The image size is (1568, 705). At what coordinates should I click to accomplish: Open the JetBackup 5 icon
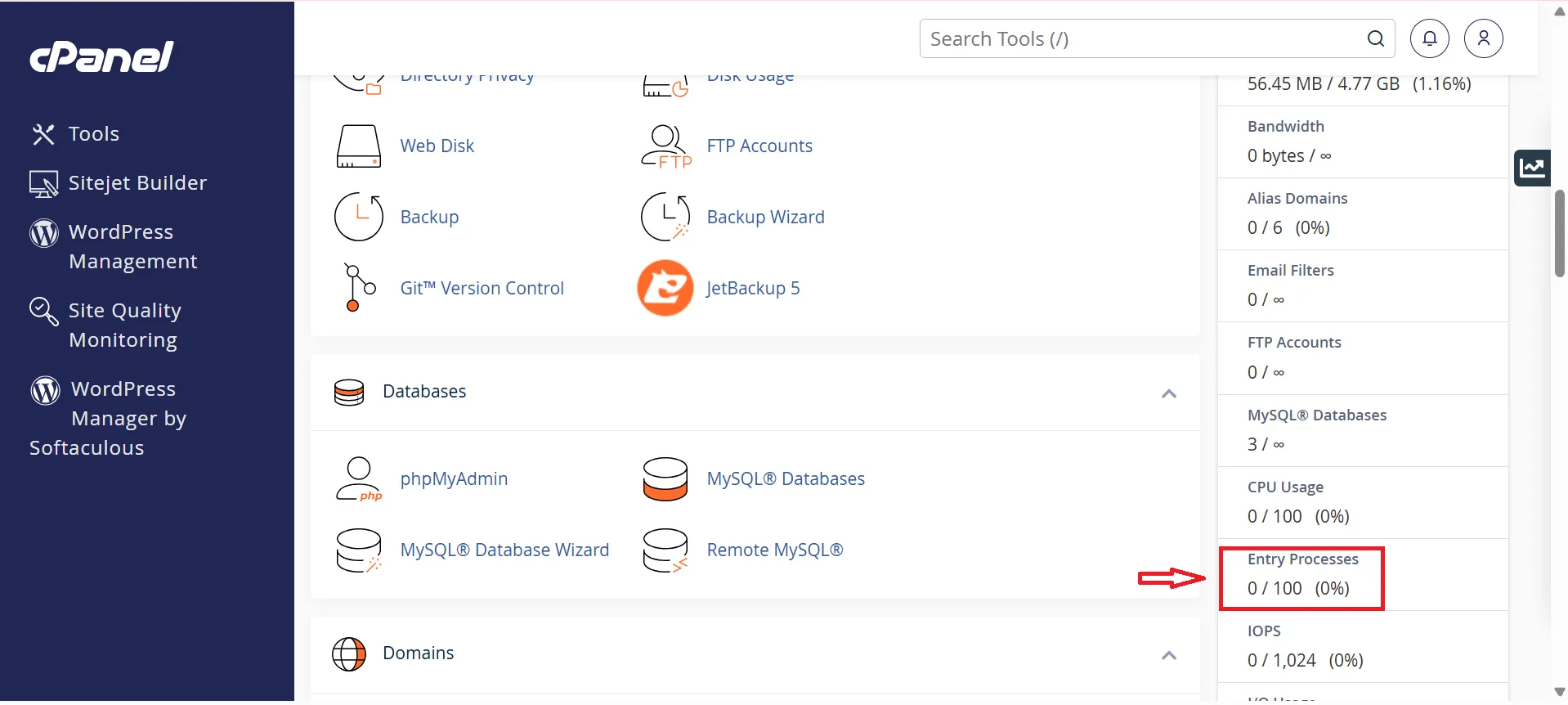tap(665, 288)
